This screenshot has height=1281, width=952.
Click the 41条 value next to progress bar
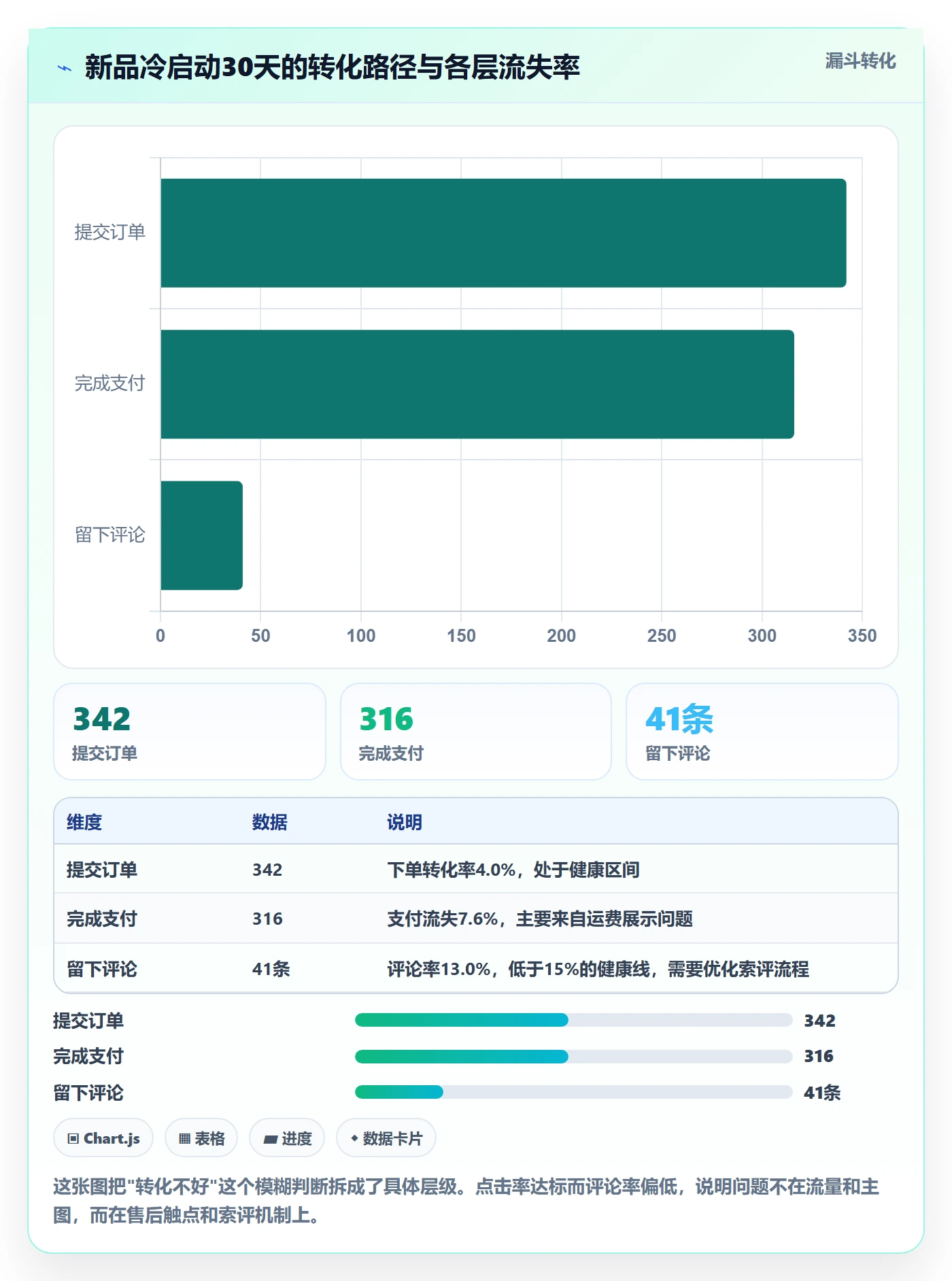coord(822,1093)
